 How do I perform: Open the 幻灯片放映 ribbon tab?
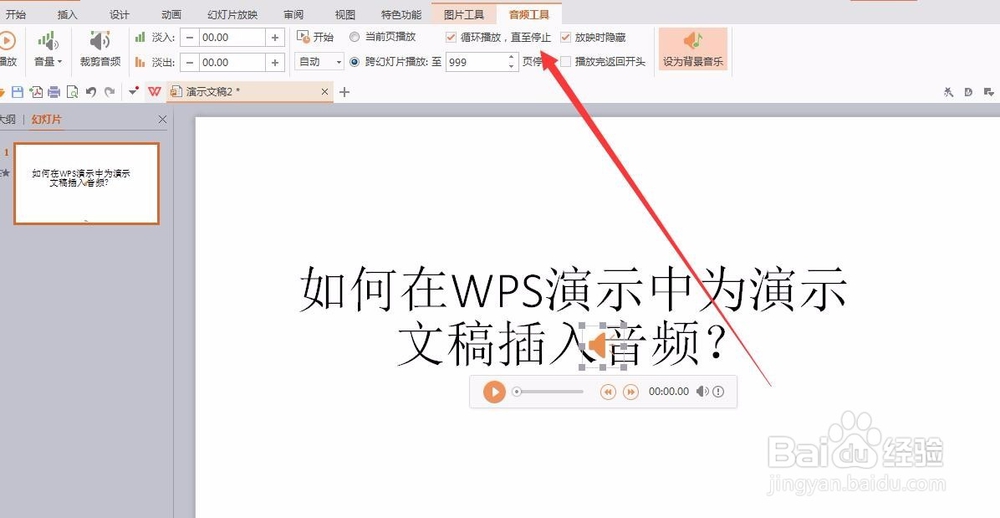coord(232,15)
